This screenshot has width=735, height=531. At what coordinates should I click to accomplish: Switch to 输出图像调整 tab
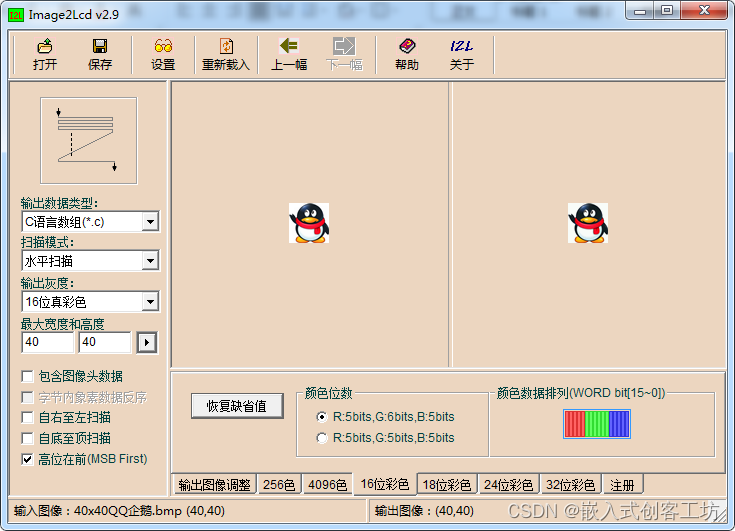point(214,485)
